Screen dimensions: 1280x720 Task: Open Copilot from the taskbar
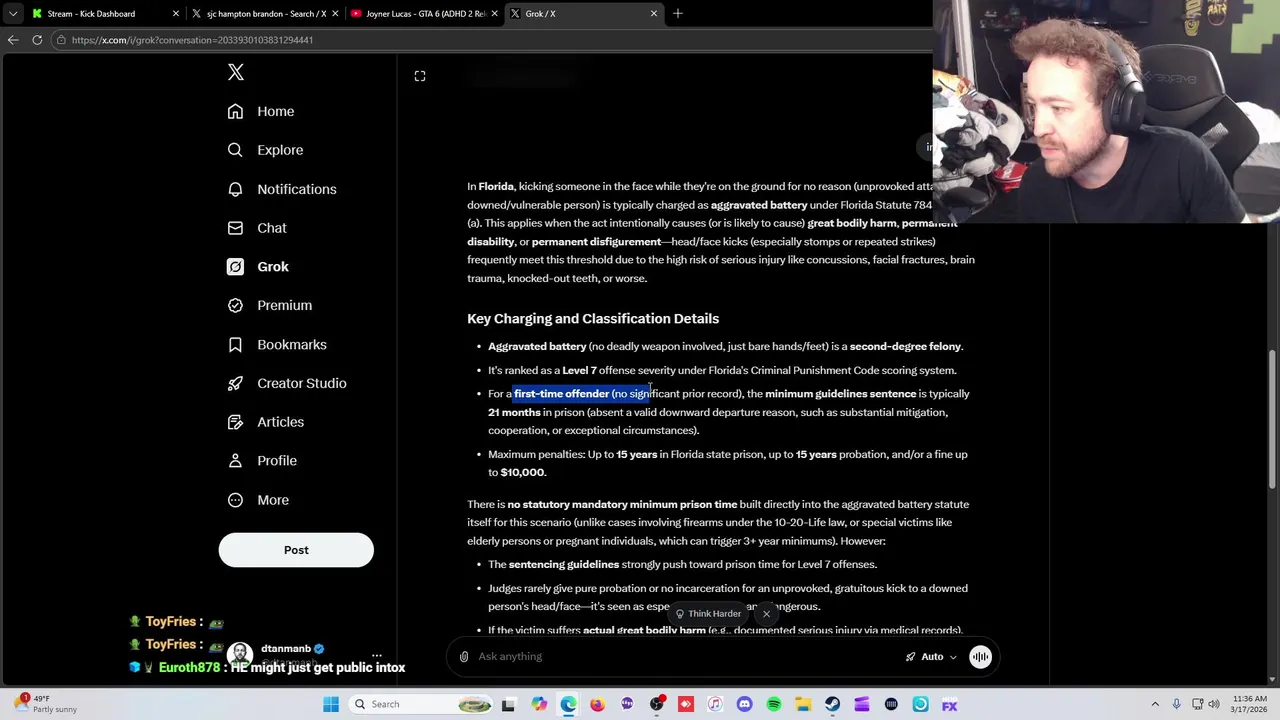(539, 704)
